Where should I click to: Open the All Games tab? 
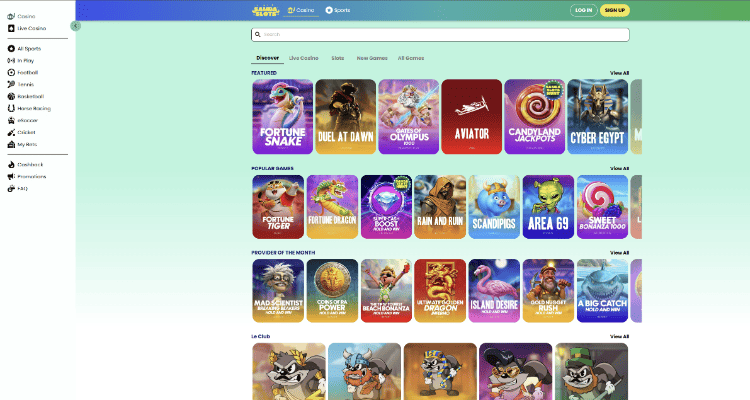[411, 58]
